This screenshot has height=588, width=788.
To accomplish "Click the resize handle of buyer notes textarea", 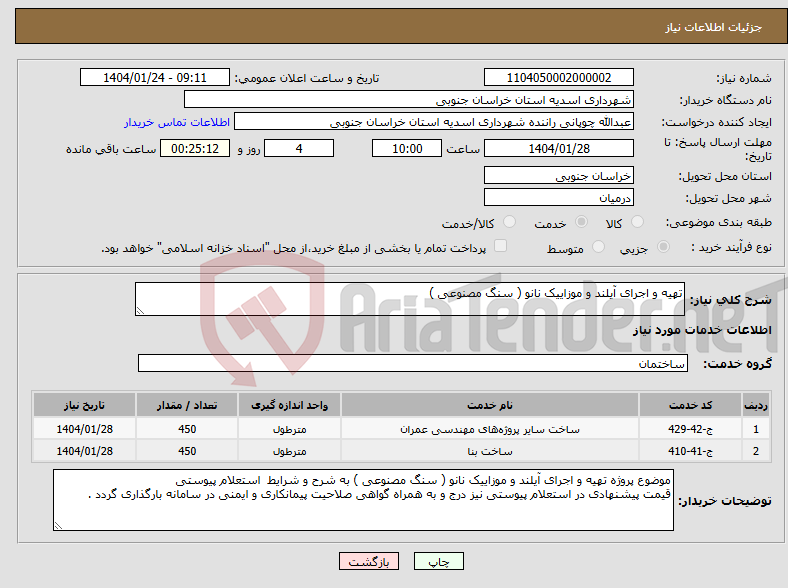I will point(58,526).
